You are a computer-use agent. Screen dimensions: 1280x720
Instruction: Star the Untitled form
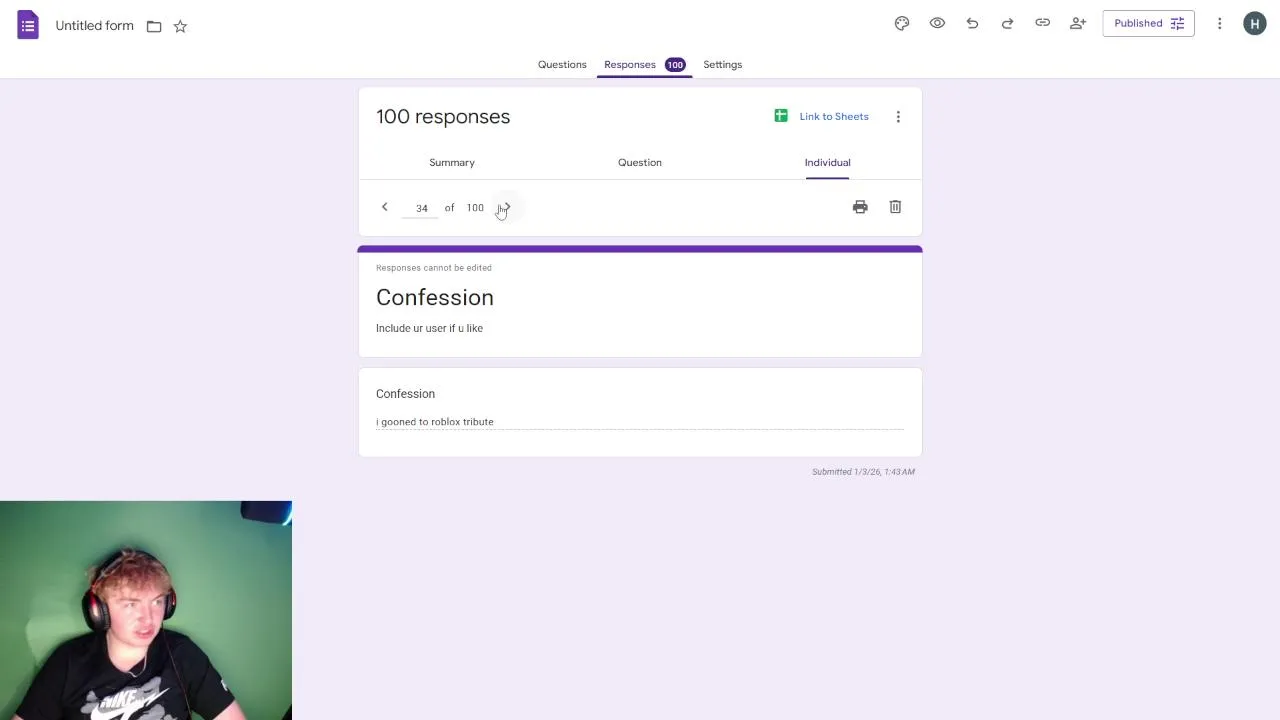(180, 26)
